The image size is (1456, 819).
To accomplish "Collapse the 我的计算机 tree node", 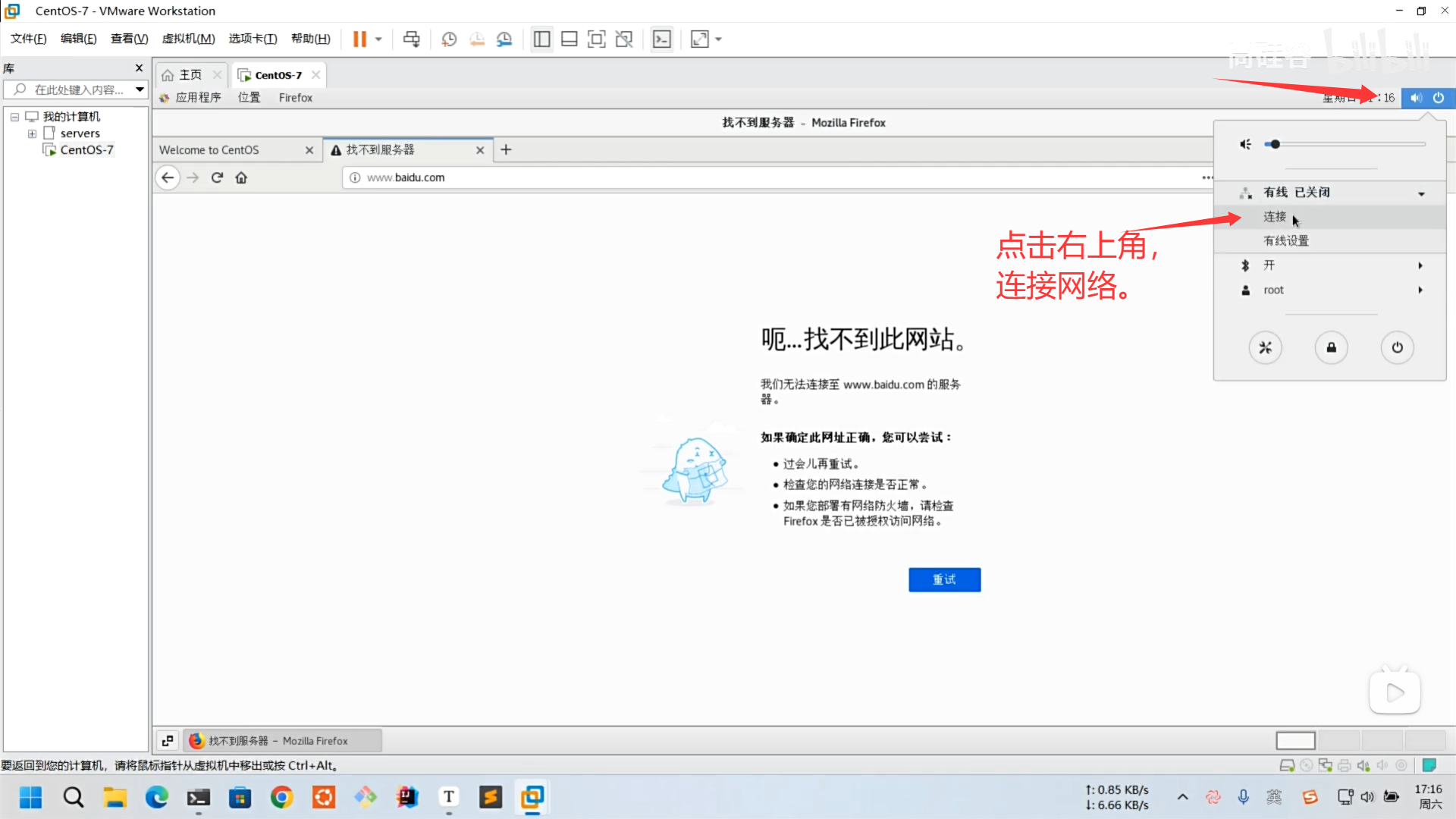I will (x=14, y=117).
